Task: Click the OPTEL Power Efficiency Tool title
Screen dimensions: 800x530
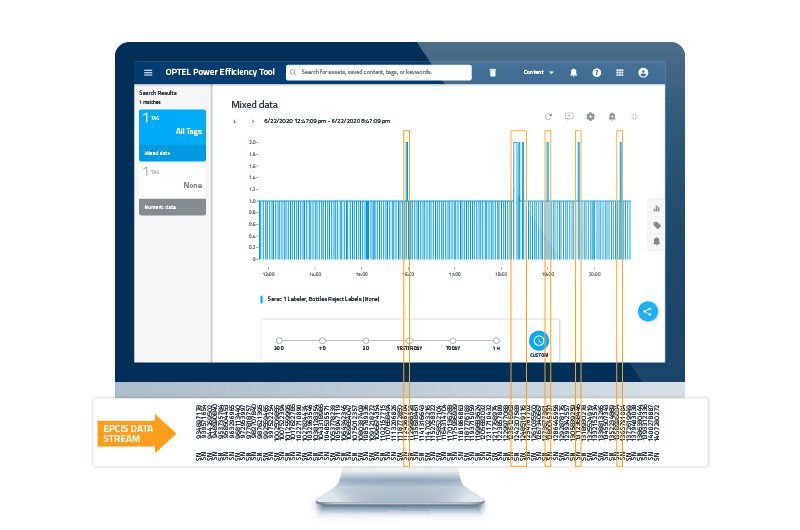Action: pos(220,72)
